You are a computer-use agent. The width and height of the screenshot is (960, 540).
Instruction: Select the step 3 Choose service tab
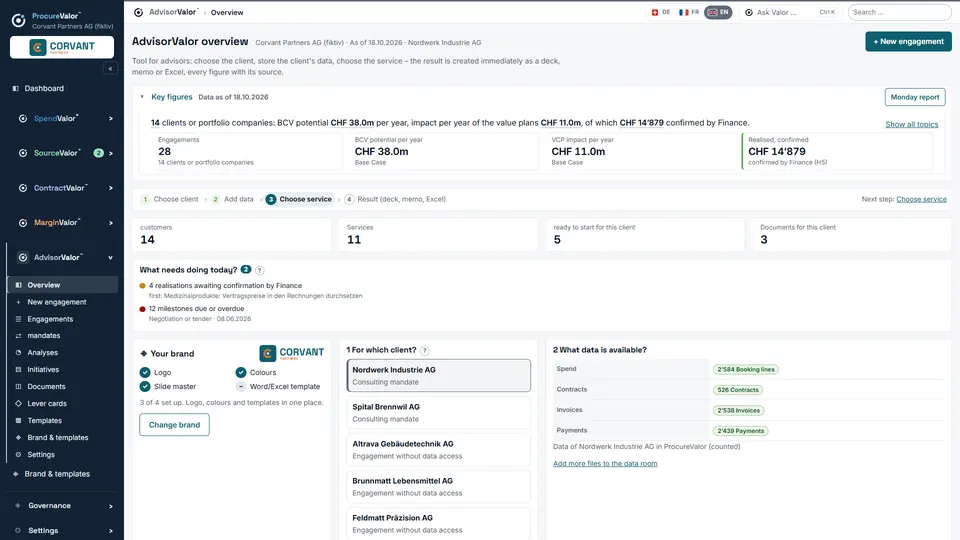[x=299, y=199]
